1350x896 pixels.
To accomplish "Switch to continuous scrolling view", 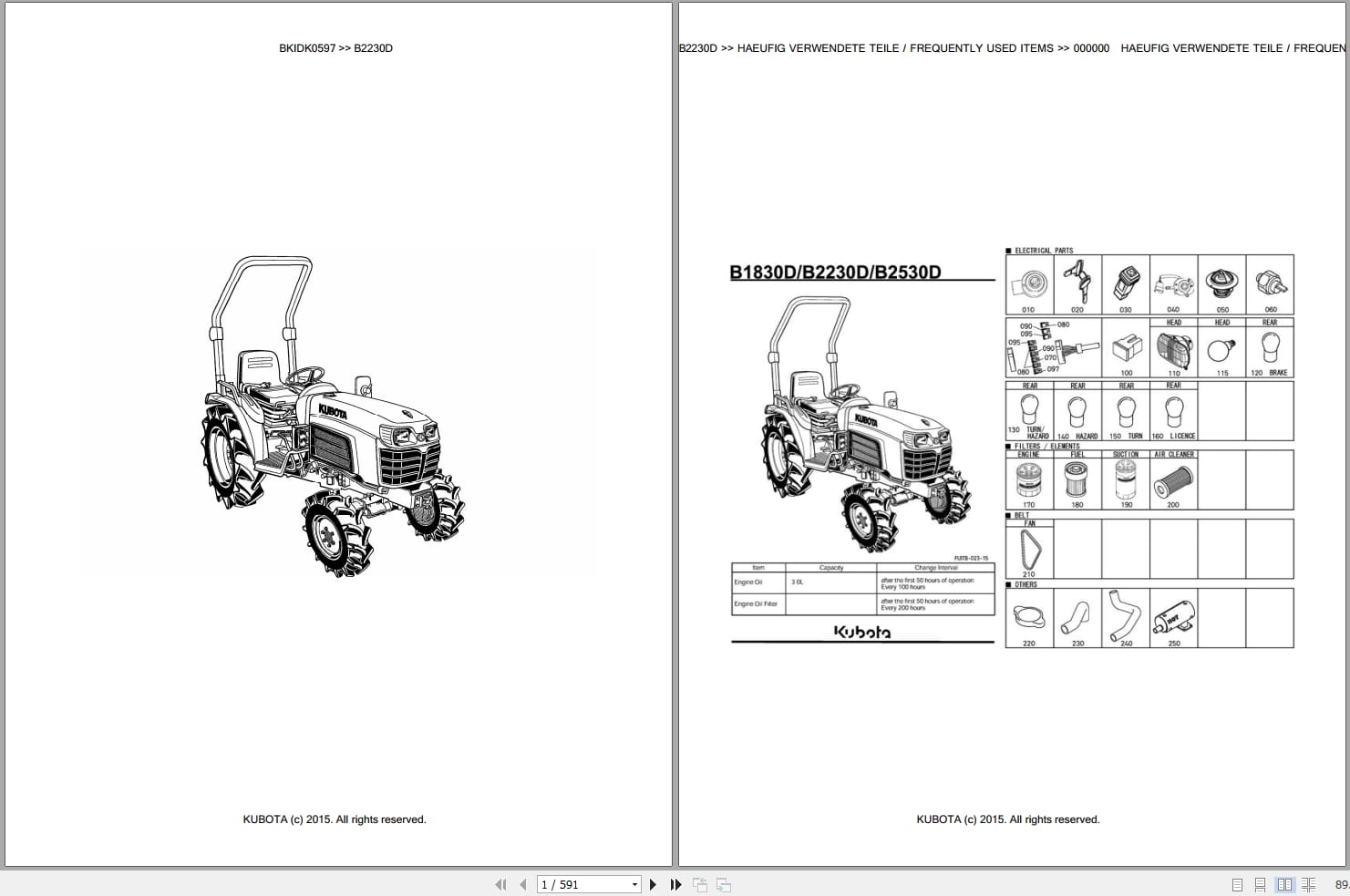I will click(1260, 884).
